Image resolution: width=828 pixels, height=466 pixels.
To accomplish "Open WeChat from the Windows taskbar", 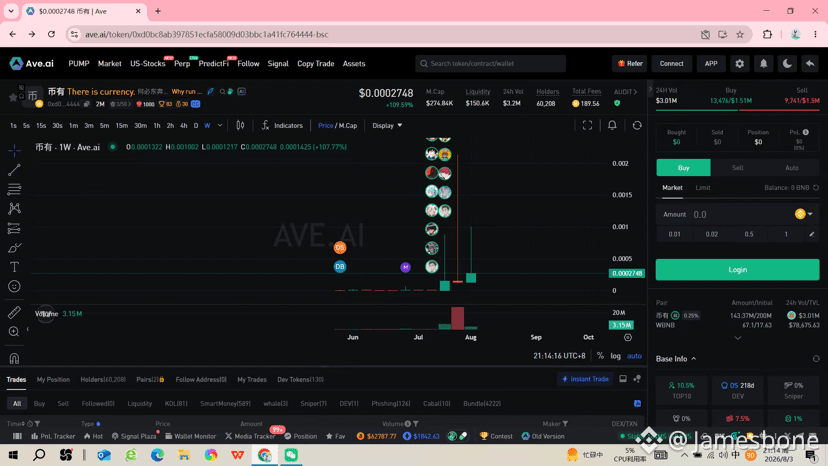I will tap(291, 454).
